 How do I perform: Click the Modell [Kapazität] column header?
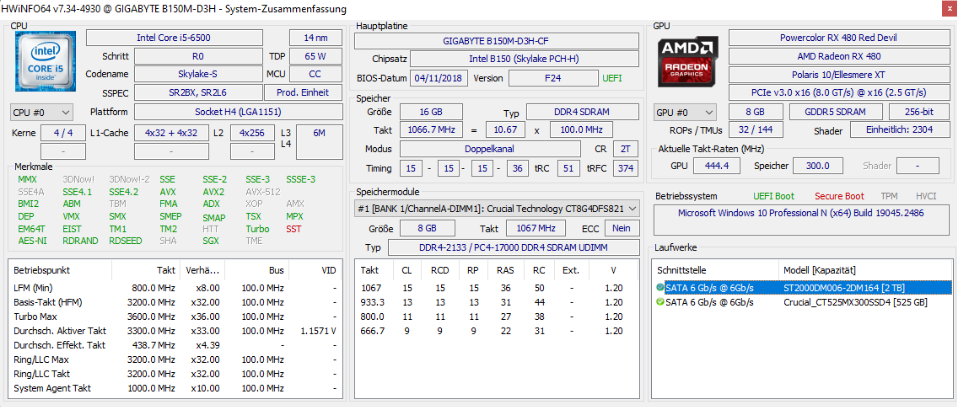864,270
